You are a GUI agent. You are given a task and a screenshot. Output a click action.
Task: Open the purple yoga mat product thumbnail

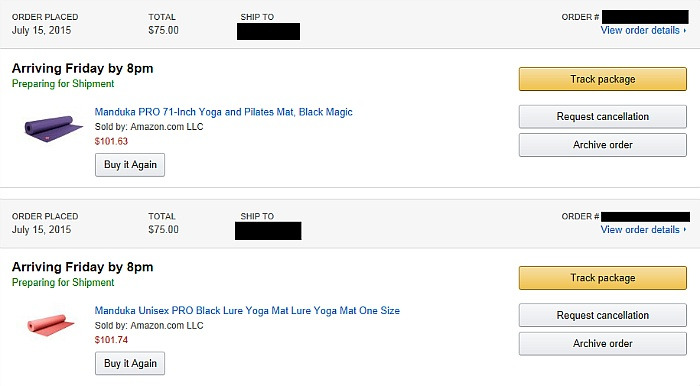53,129
